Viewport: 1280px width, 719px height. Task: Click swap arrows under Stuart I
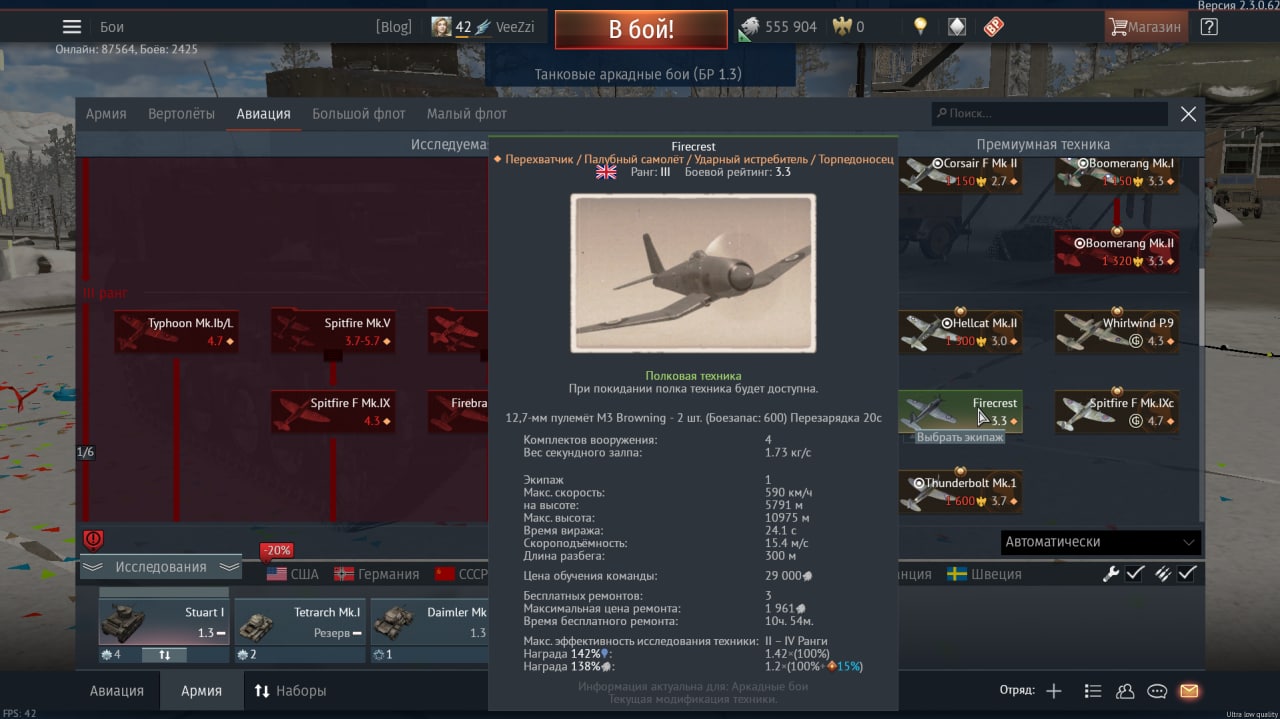(x=164, y=654)
